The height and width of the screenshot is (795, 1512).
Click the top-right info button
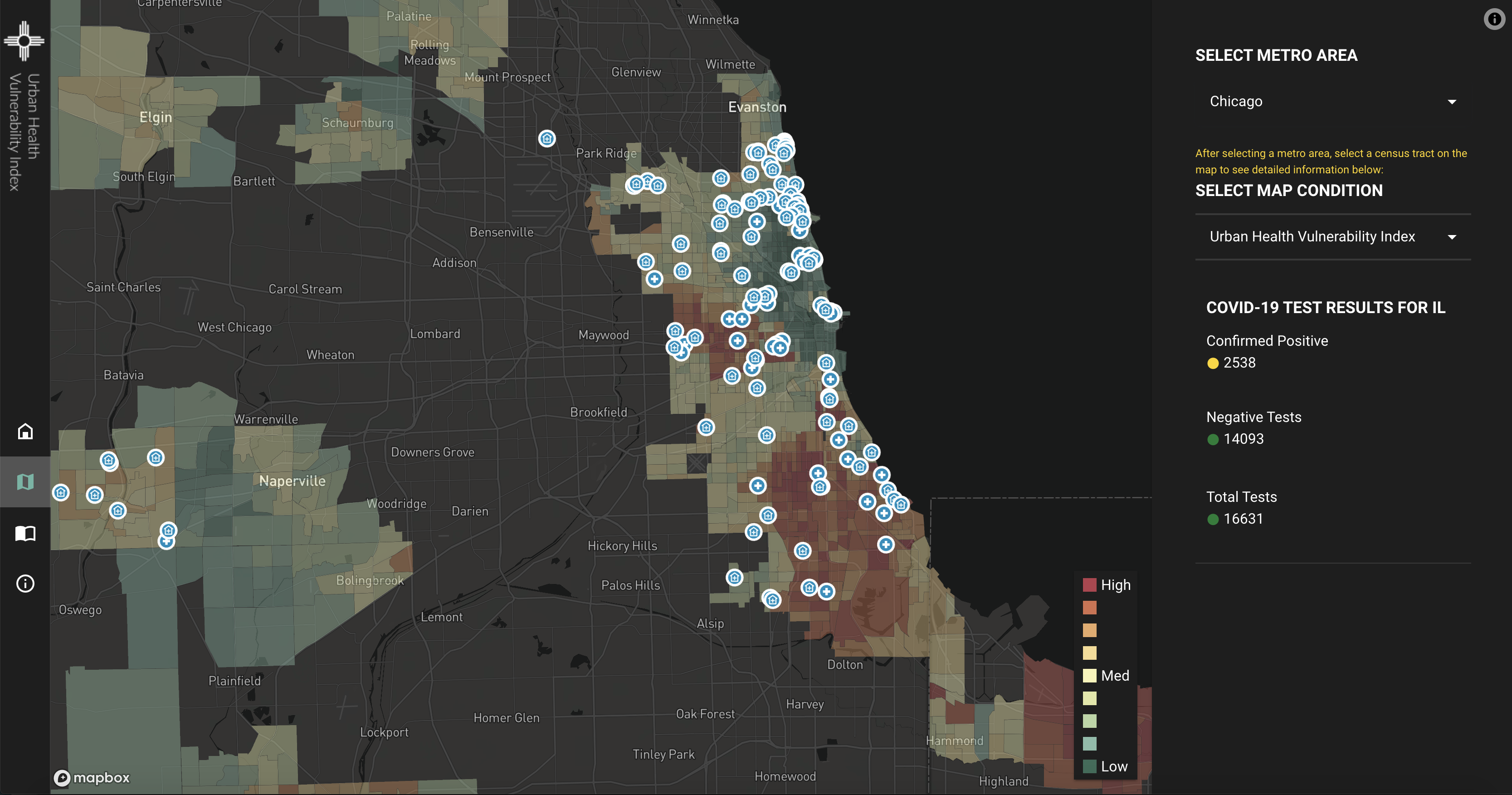pos(1494,20)
